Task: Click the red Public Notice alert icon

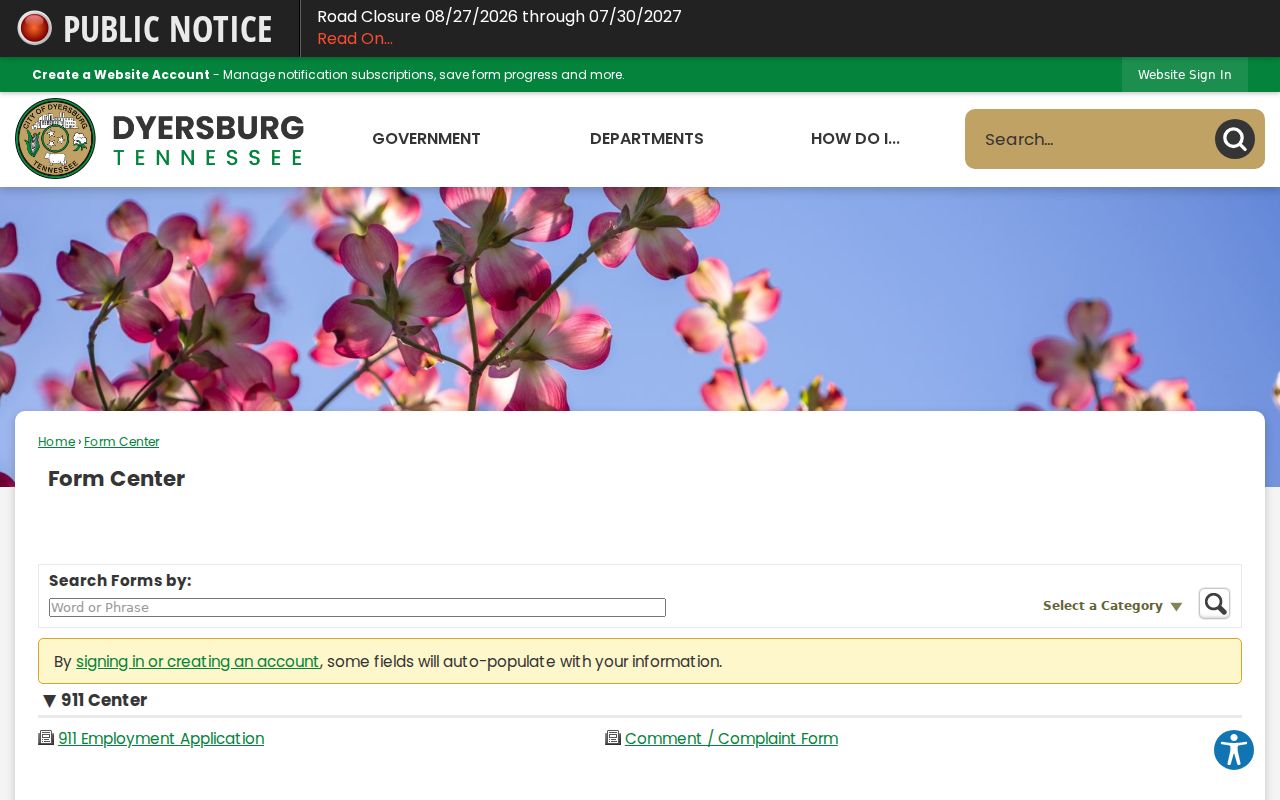Action: pyautogui.click(x=34, y=28)
